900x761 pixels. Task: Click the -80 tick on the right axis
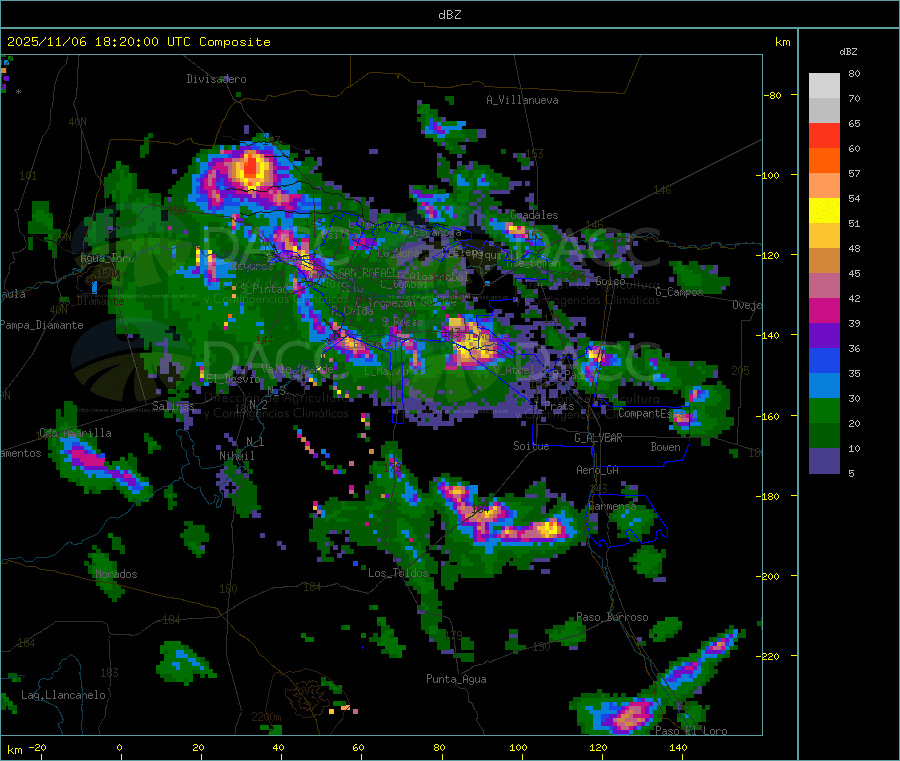tap(772, 95)
